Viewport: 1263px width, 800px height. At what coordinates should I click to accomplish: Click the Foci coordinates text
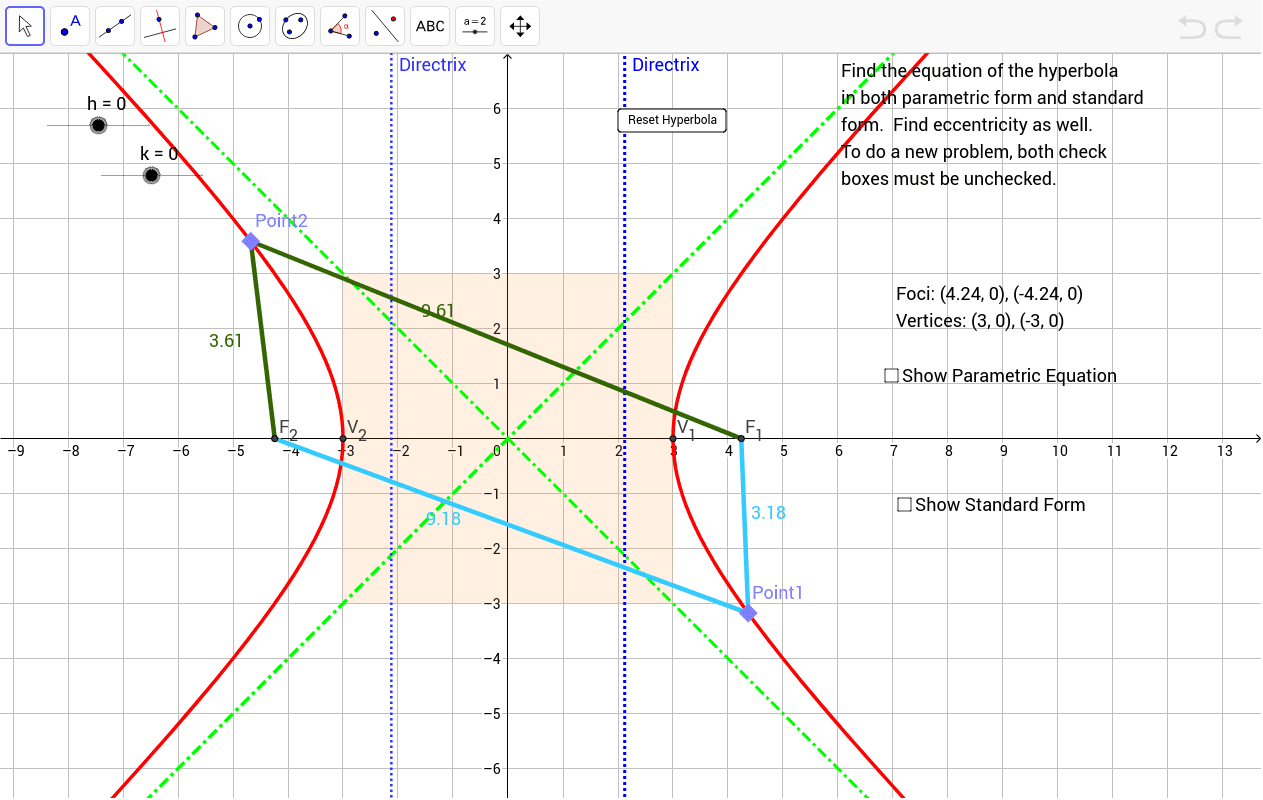coord(990,294)
